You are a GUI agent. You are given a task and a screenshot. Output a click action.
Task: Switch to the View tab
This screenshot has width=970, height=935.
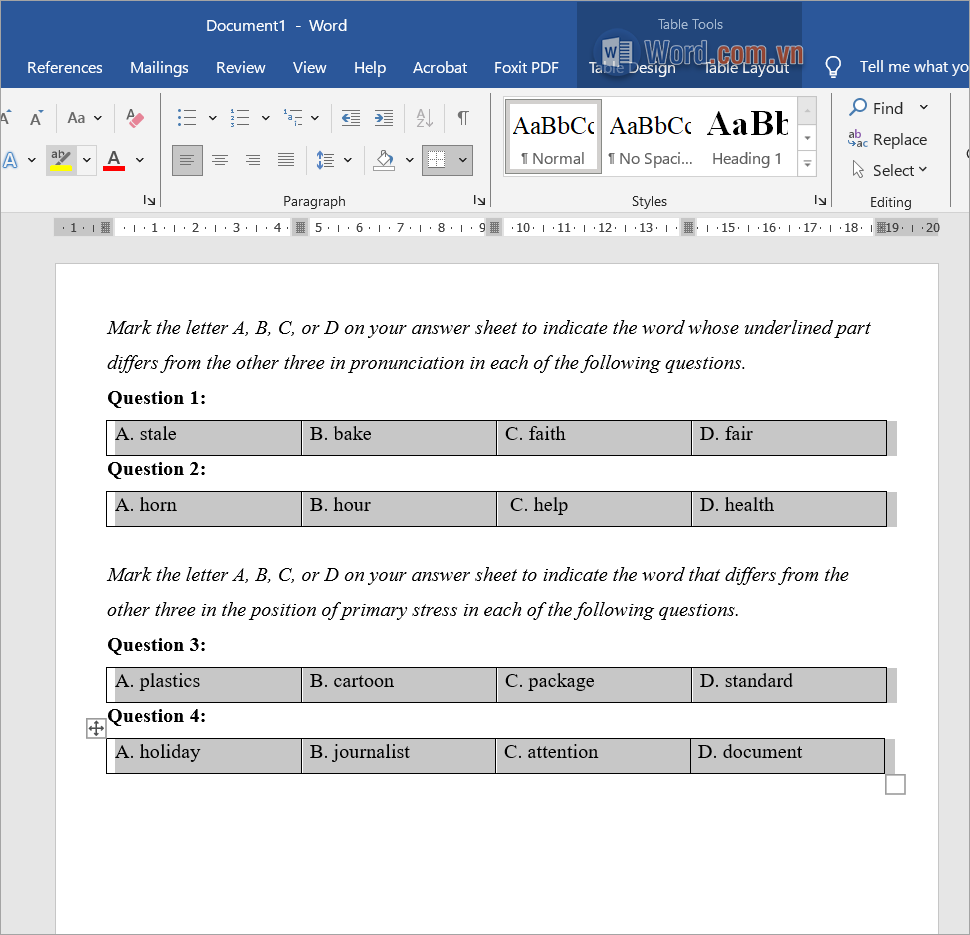tap(309, 67)
